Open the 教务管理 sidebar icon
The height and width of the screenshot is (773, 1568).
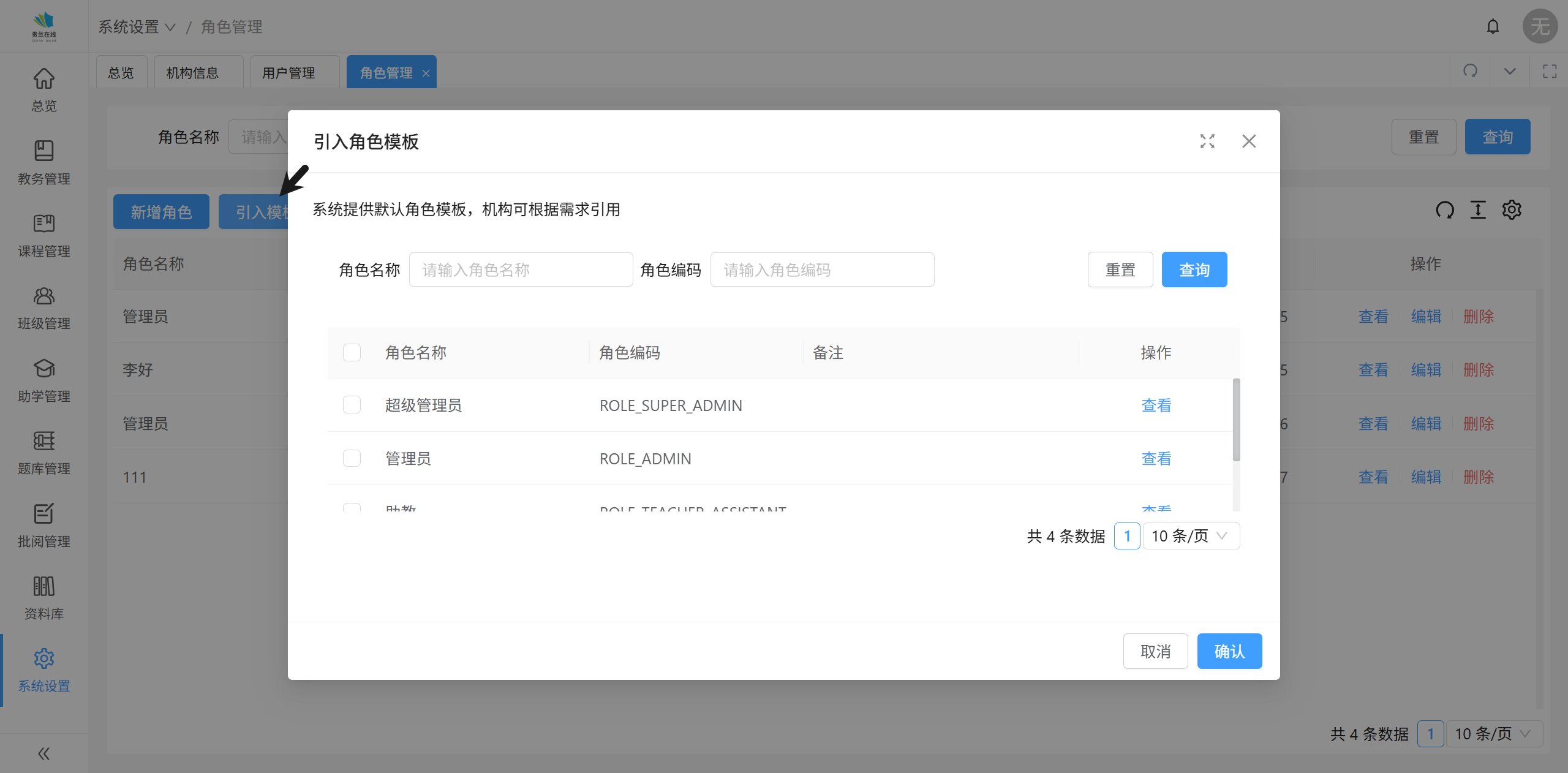coord(43,151)
